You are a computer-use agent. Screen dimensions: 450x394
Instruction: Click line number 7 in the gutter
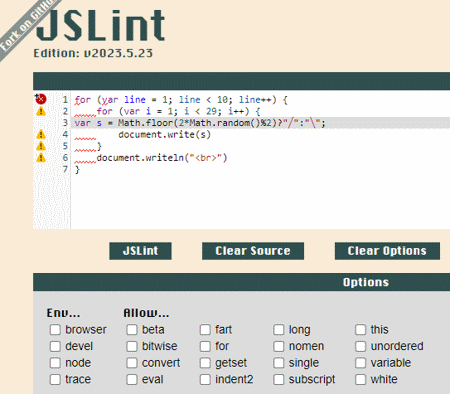(x=65, y=169)
